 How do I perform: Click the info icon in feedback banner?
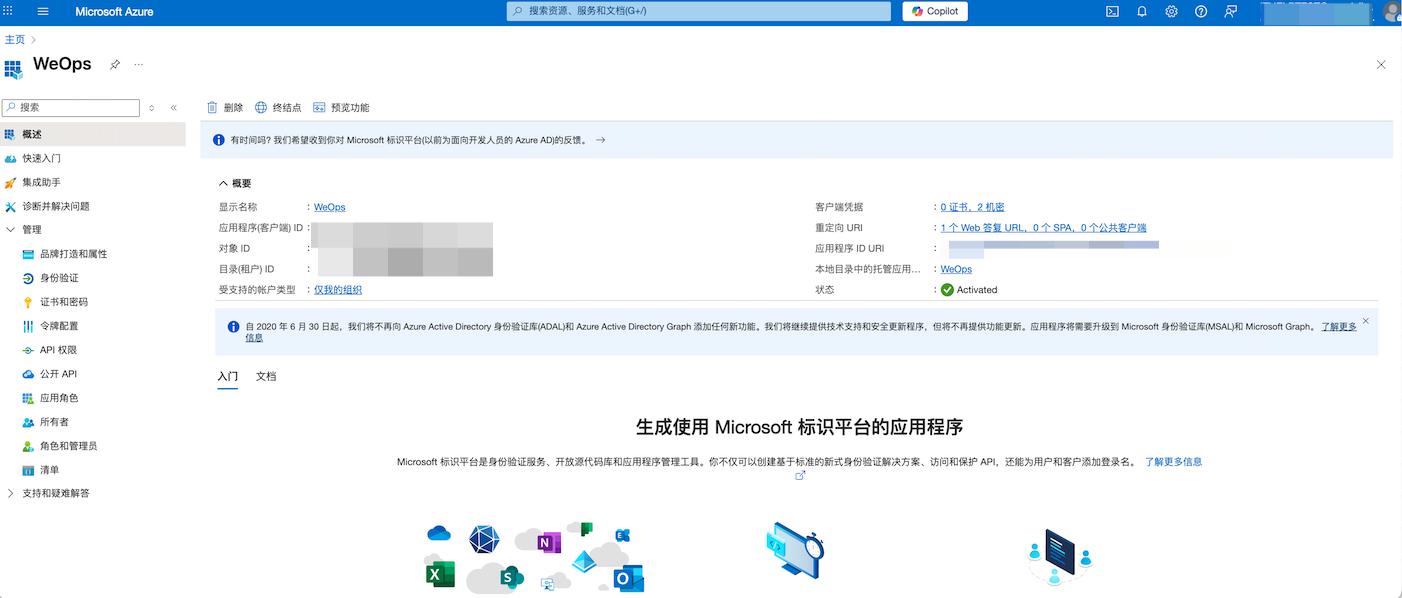(x=219, y=140)
